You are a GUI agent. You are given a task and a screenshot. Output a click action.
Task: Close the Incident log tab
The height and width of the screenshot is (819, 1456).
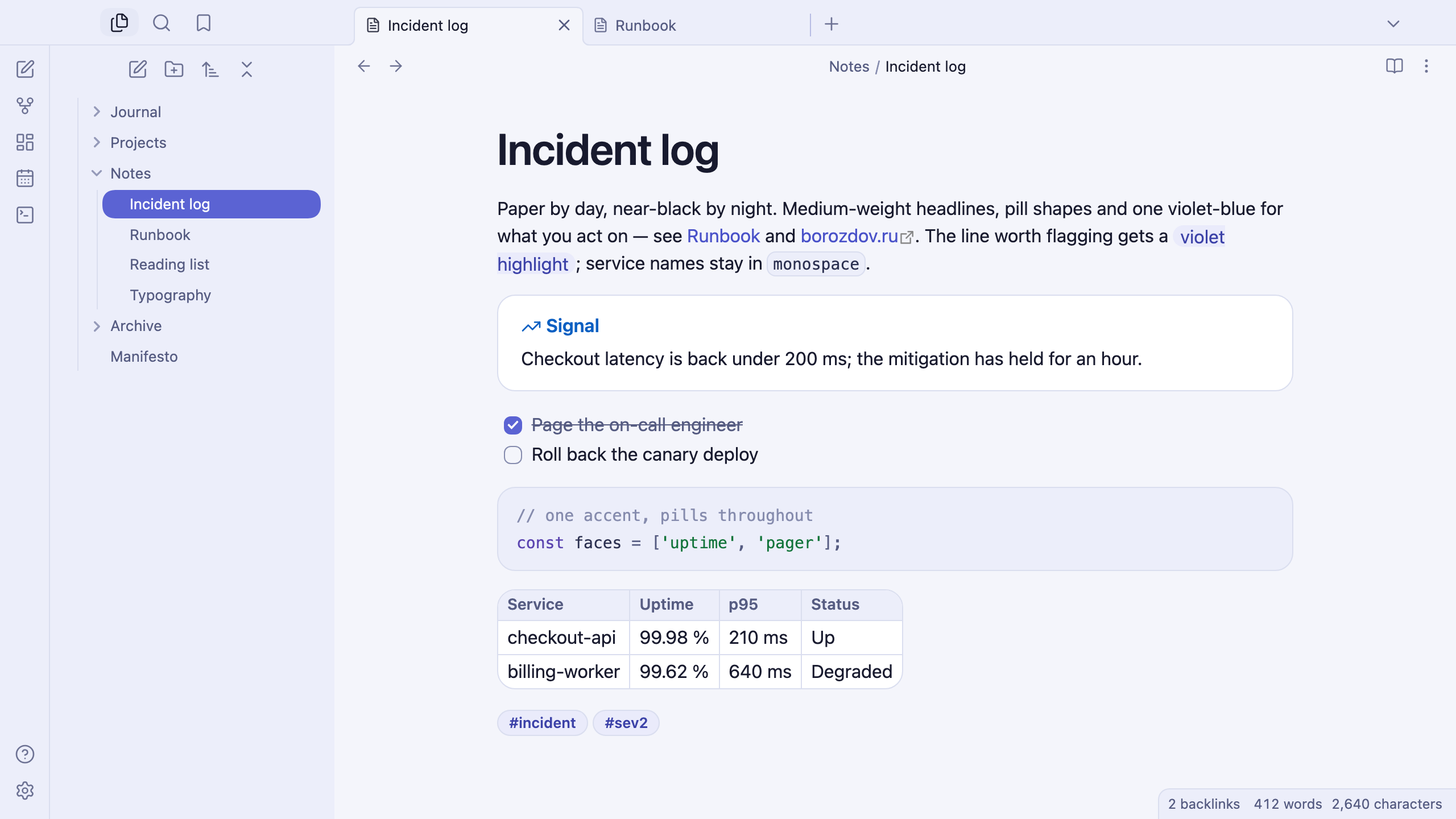[564, 26]
